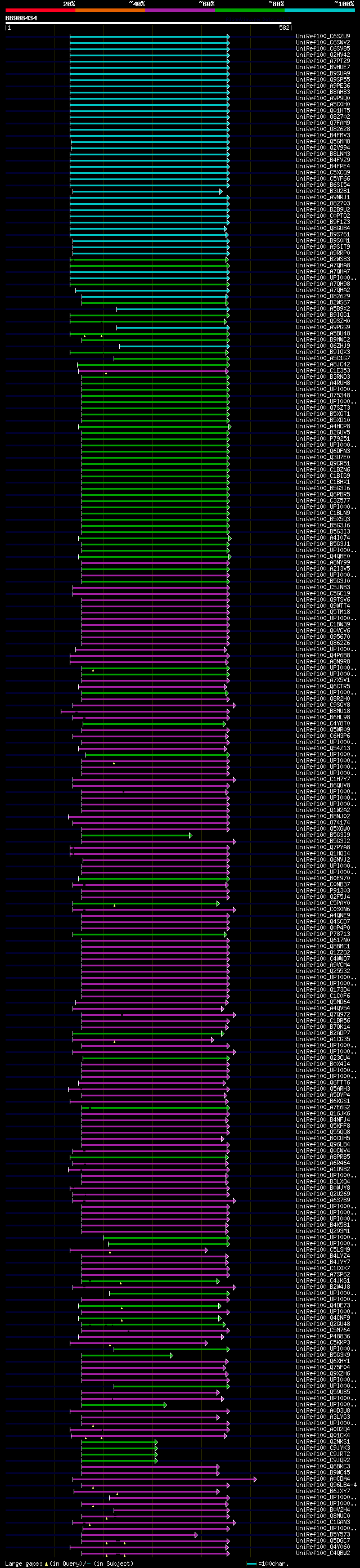Click the shorter cyan alignment bar of UniRef100_B3U2B1

[147, 192]
